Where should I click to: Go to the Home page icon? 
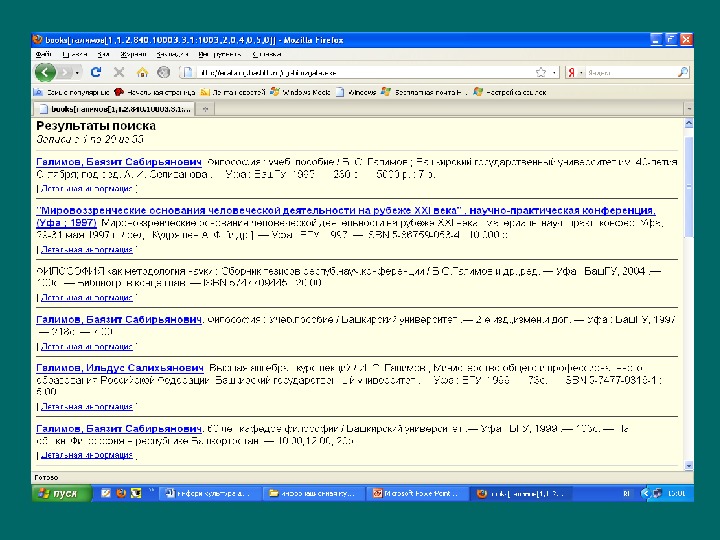click(x=142, y=72)
